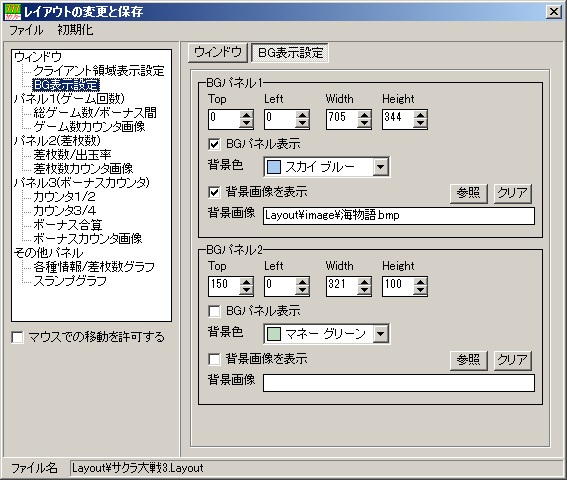Open the スカイブルー background color dropdown
The height and width of the screenshot is (480, 567).
pyautogui.click(x=380, y=167)
